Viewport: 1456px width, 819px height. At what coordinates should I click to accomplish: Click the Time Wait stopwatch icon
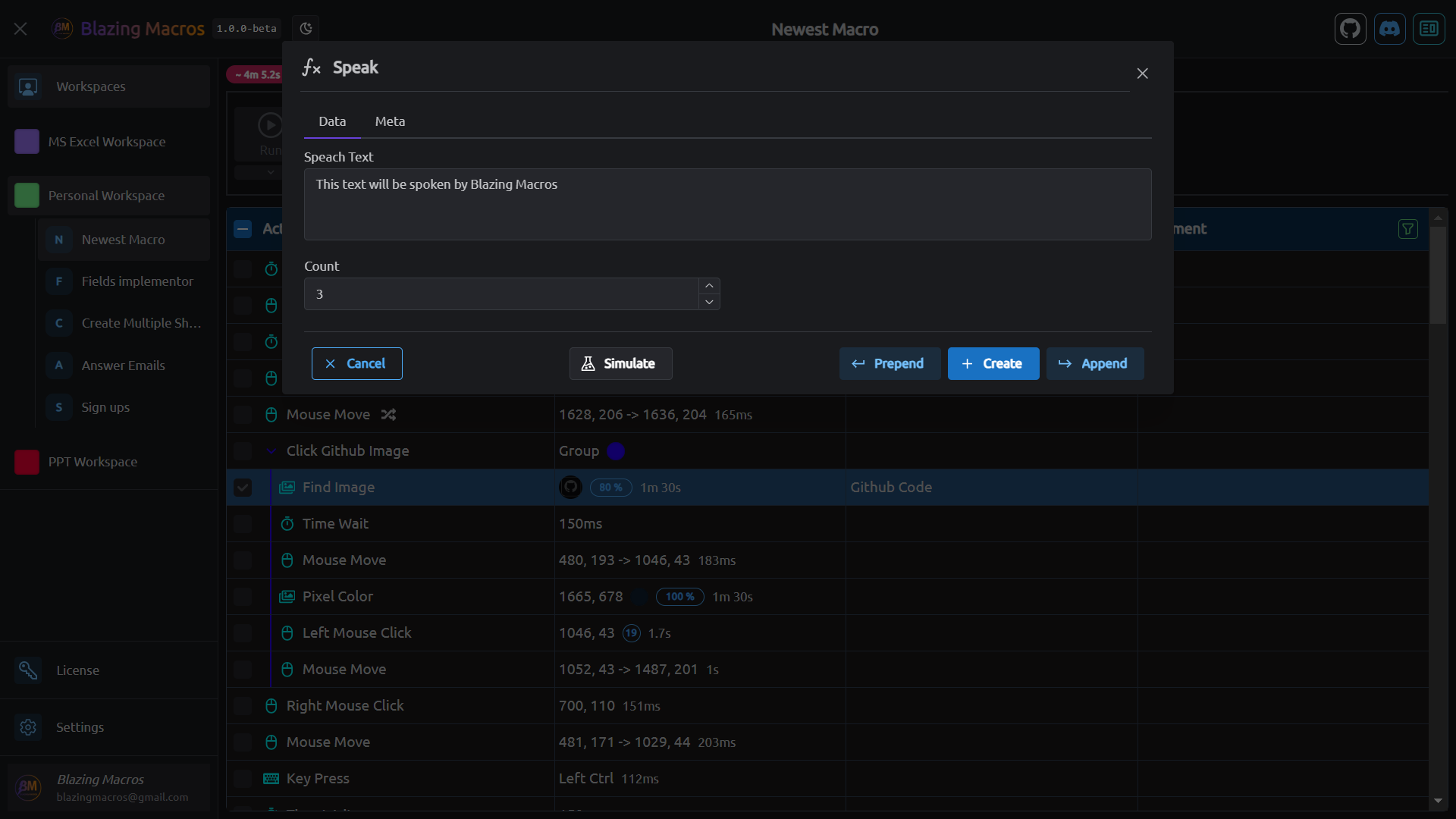click(x=287, y=524)
